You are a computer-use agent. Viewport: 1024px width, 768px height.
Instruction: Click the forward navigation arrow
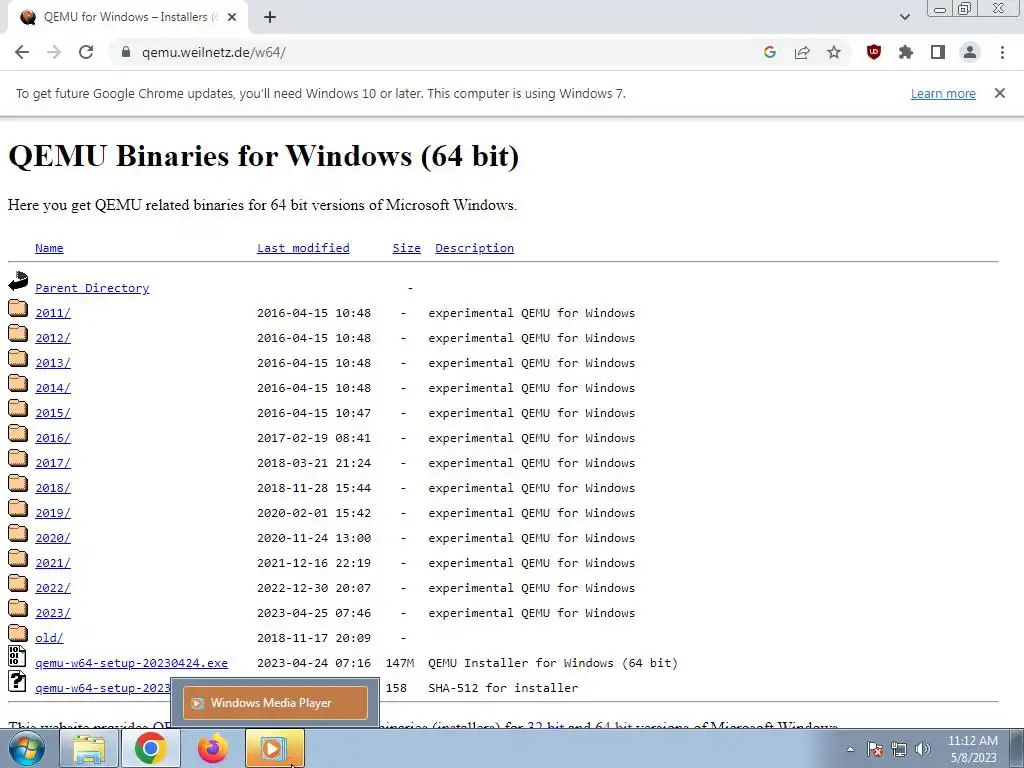click(x=54, y=52)
